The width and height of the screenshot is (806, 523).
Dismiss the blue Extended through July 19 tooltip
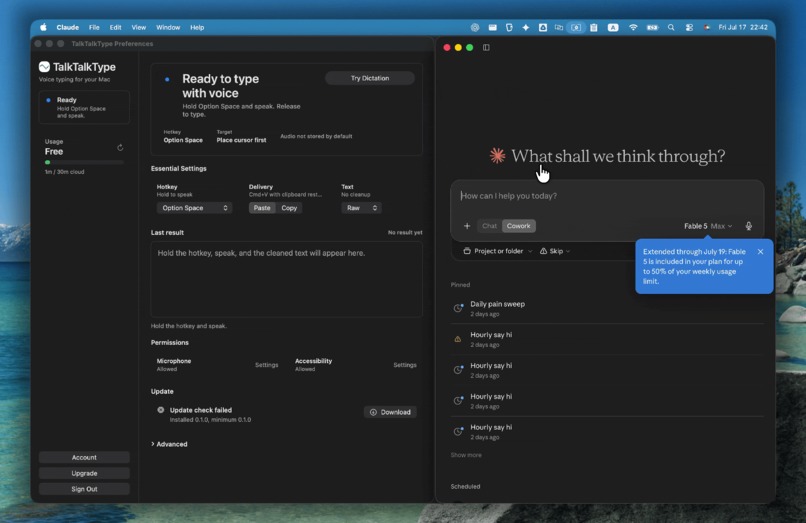tap(760, 251)
